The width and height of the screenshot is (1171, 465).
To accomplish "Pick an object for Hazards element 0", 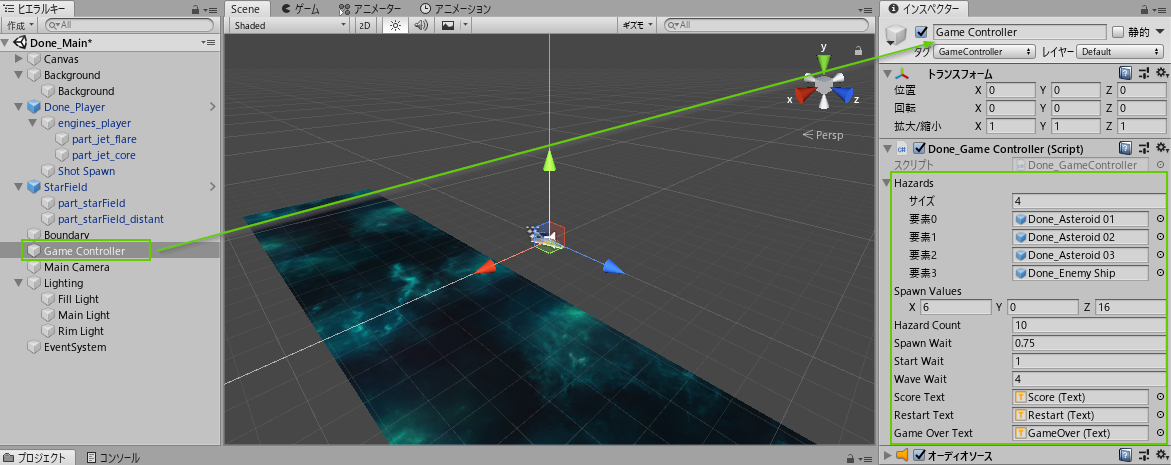I will coord(1161,219).
